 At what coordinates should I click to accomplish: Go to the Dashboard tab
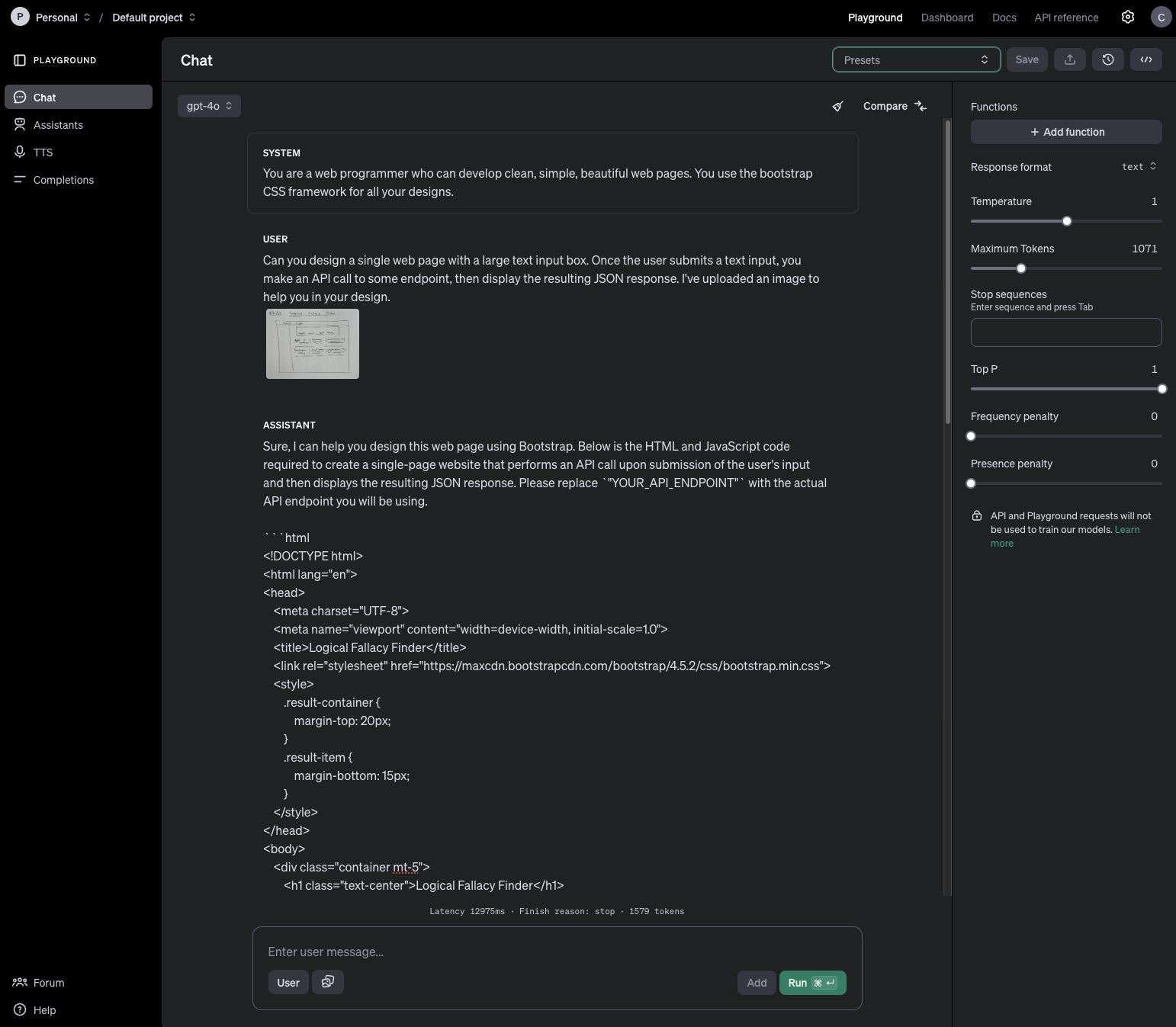point(947,17)
